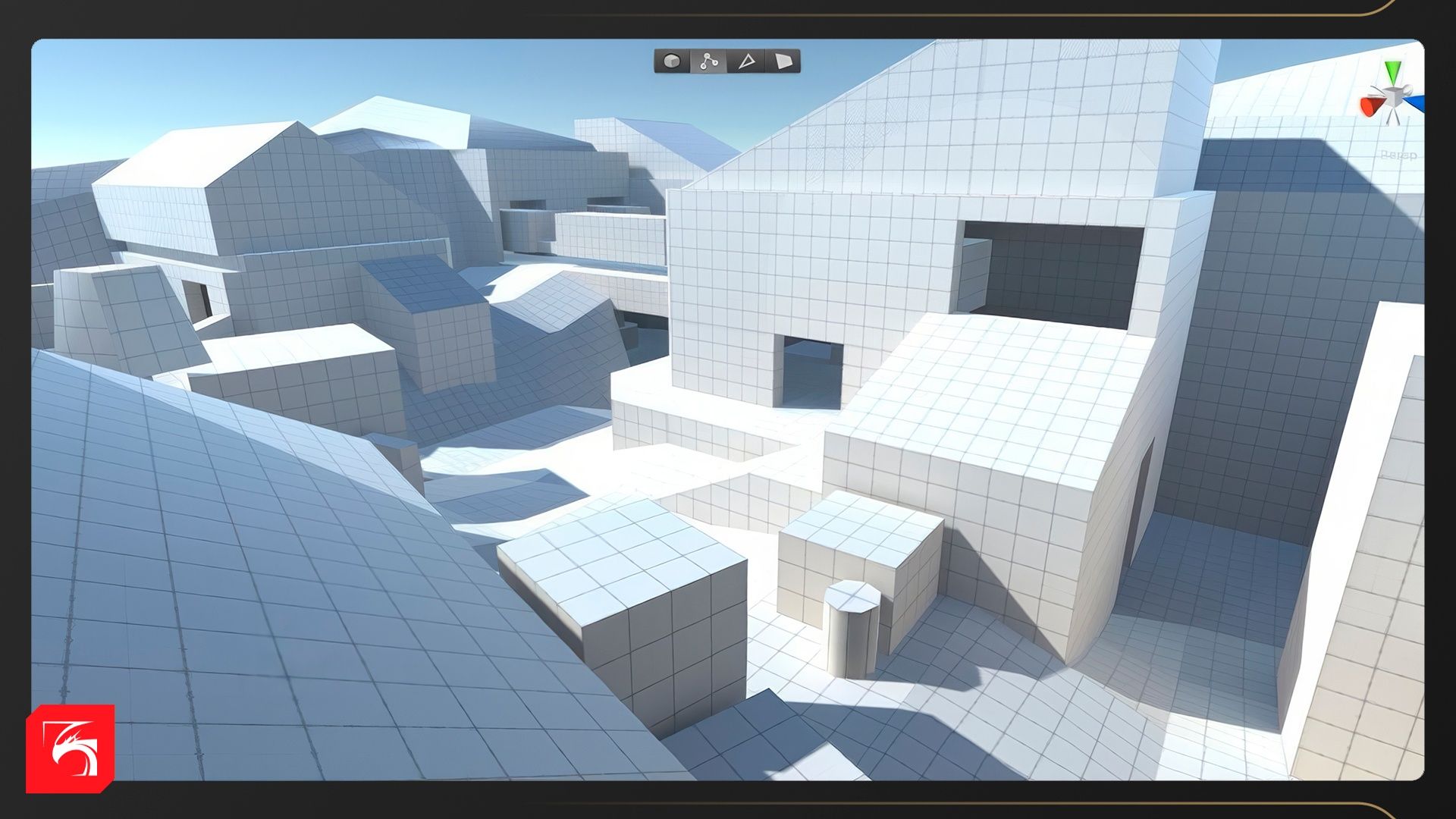Choose Face selection mode icon

[x=783, y=61]
